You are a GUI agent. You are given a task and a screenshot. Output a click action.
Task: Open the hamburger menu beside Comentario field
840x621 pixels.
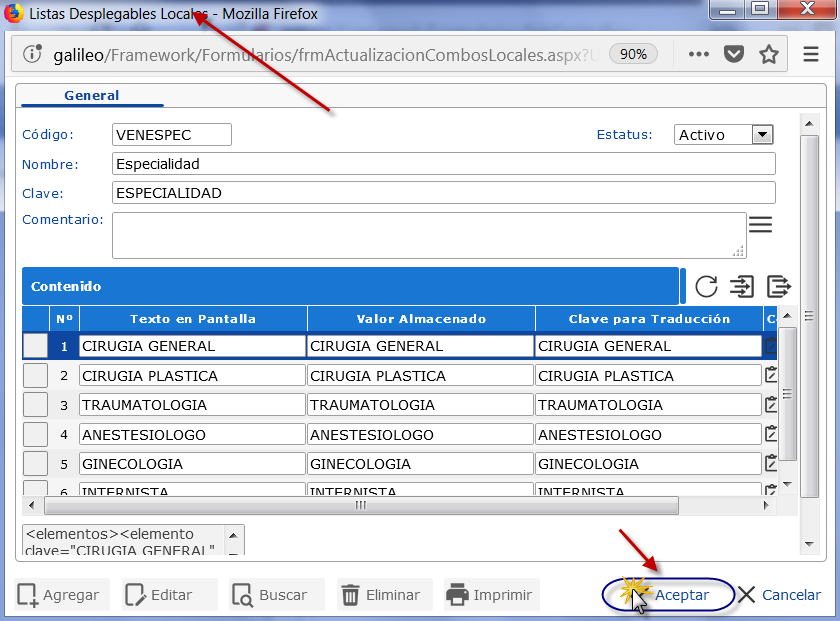[761, 225]
